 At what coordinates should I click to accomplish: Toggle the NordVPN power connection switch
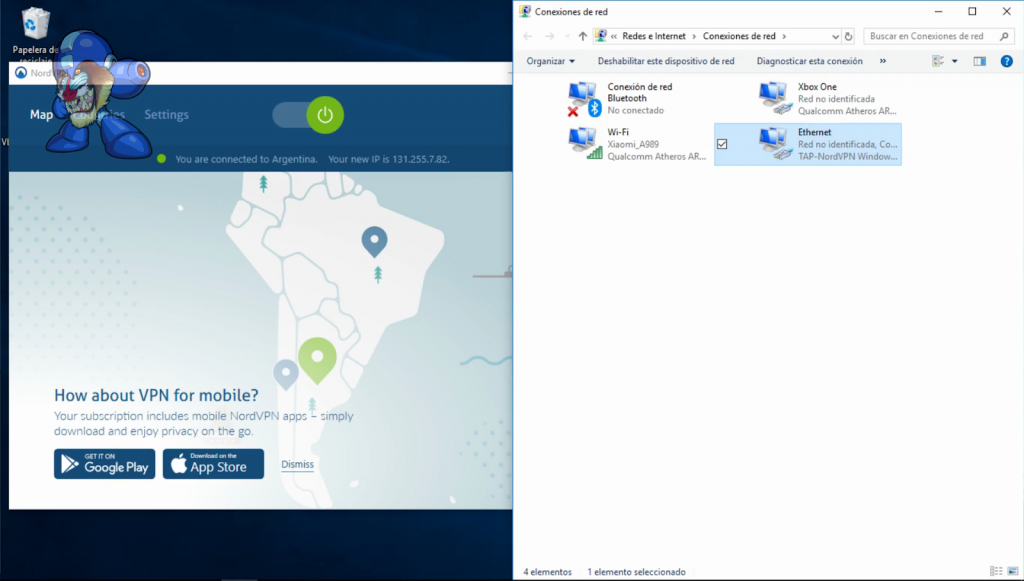pos(309,115)
